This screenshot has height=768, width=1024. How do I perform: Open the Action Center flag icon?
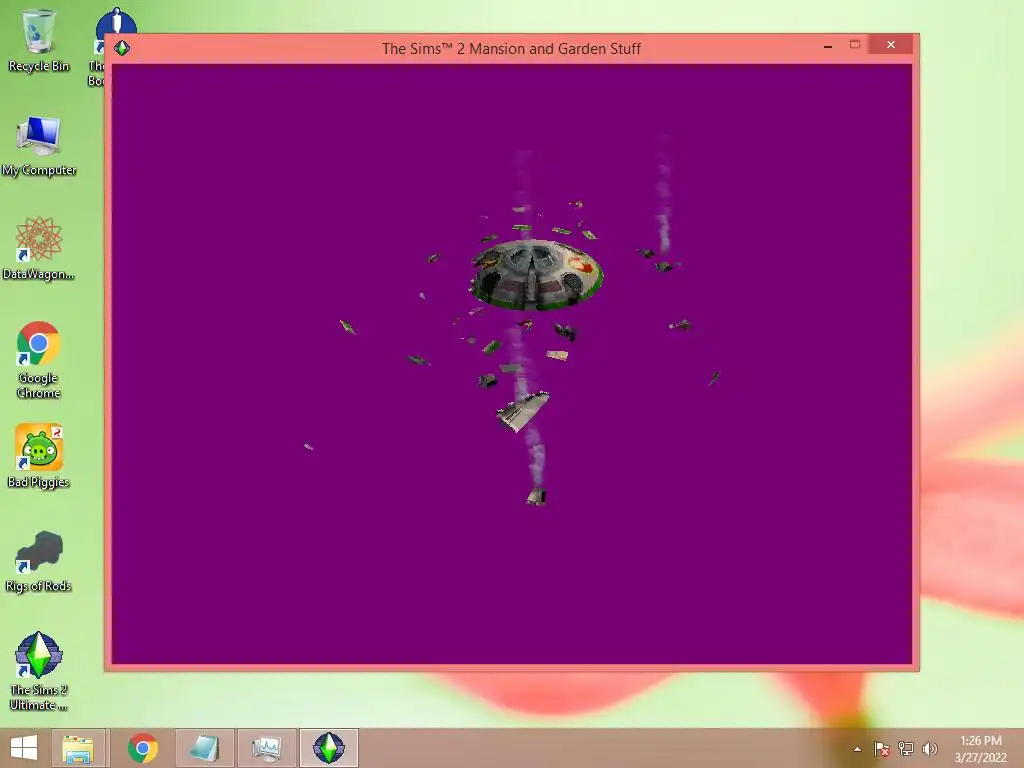tap(881, 749)
